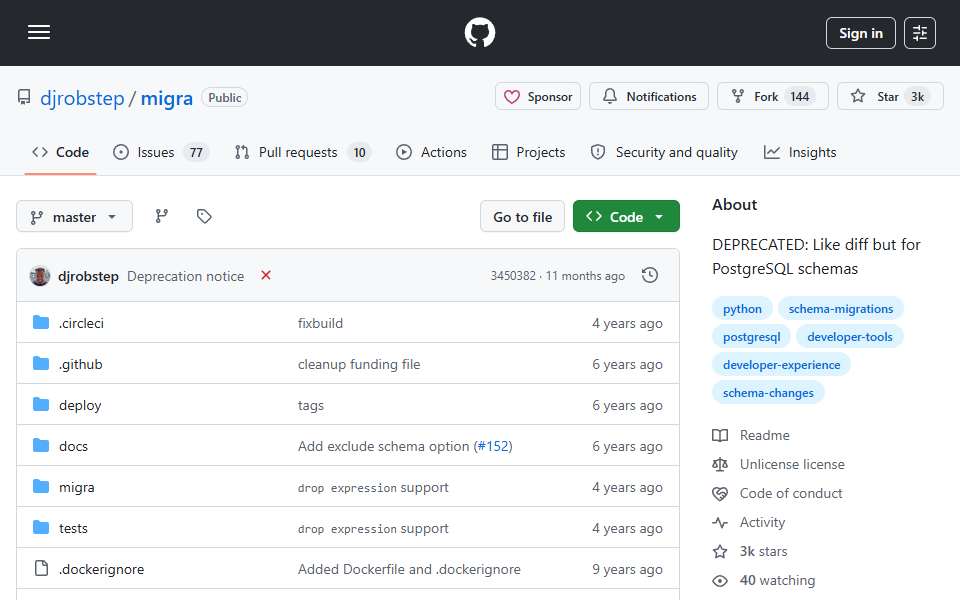This screenshot has width=960, height=600.
Task: Open the fixbuild commit message
Action: 320,323
